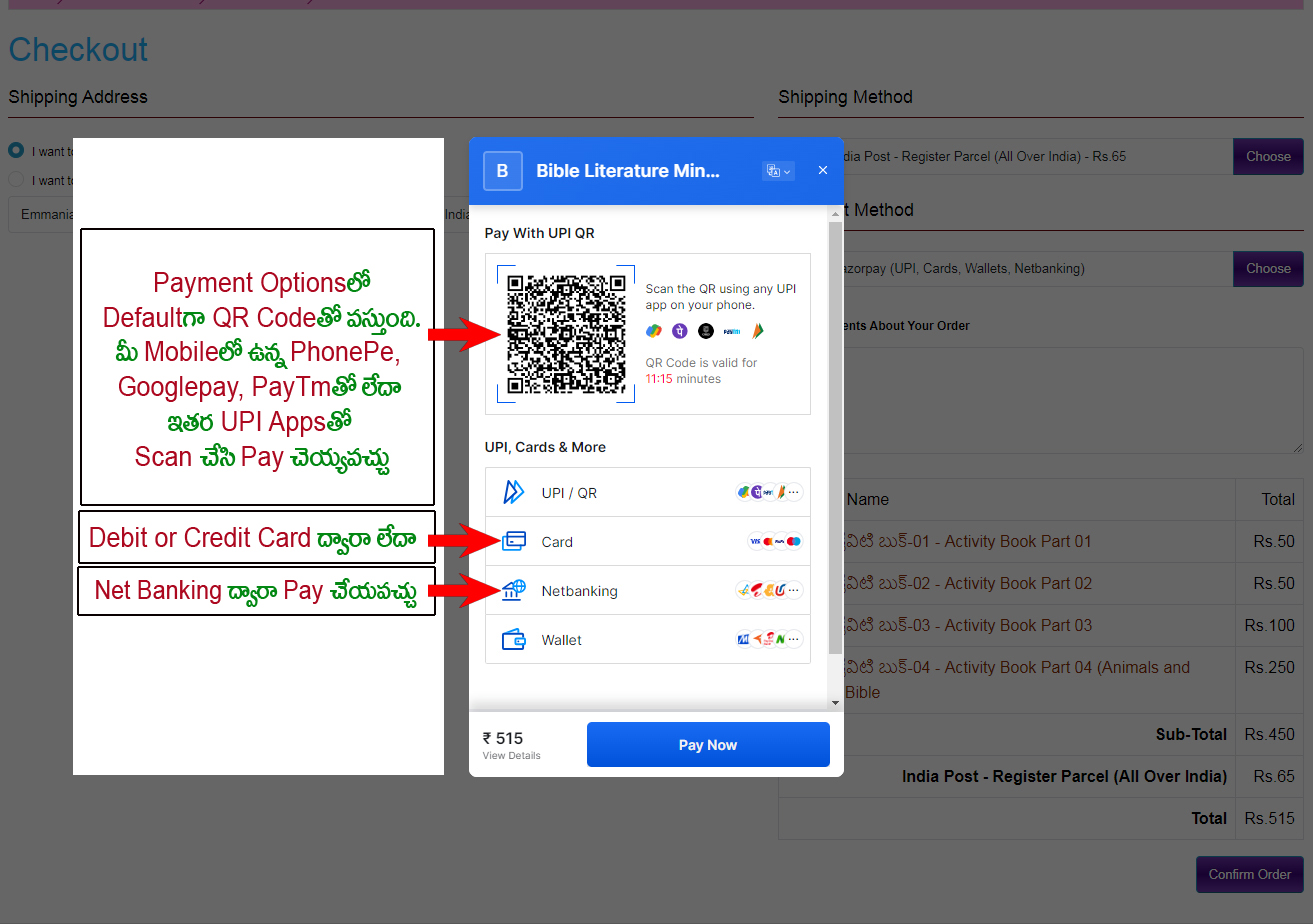Click the Rs.515 Total value

click(1269, 818)
